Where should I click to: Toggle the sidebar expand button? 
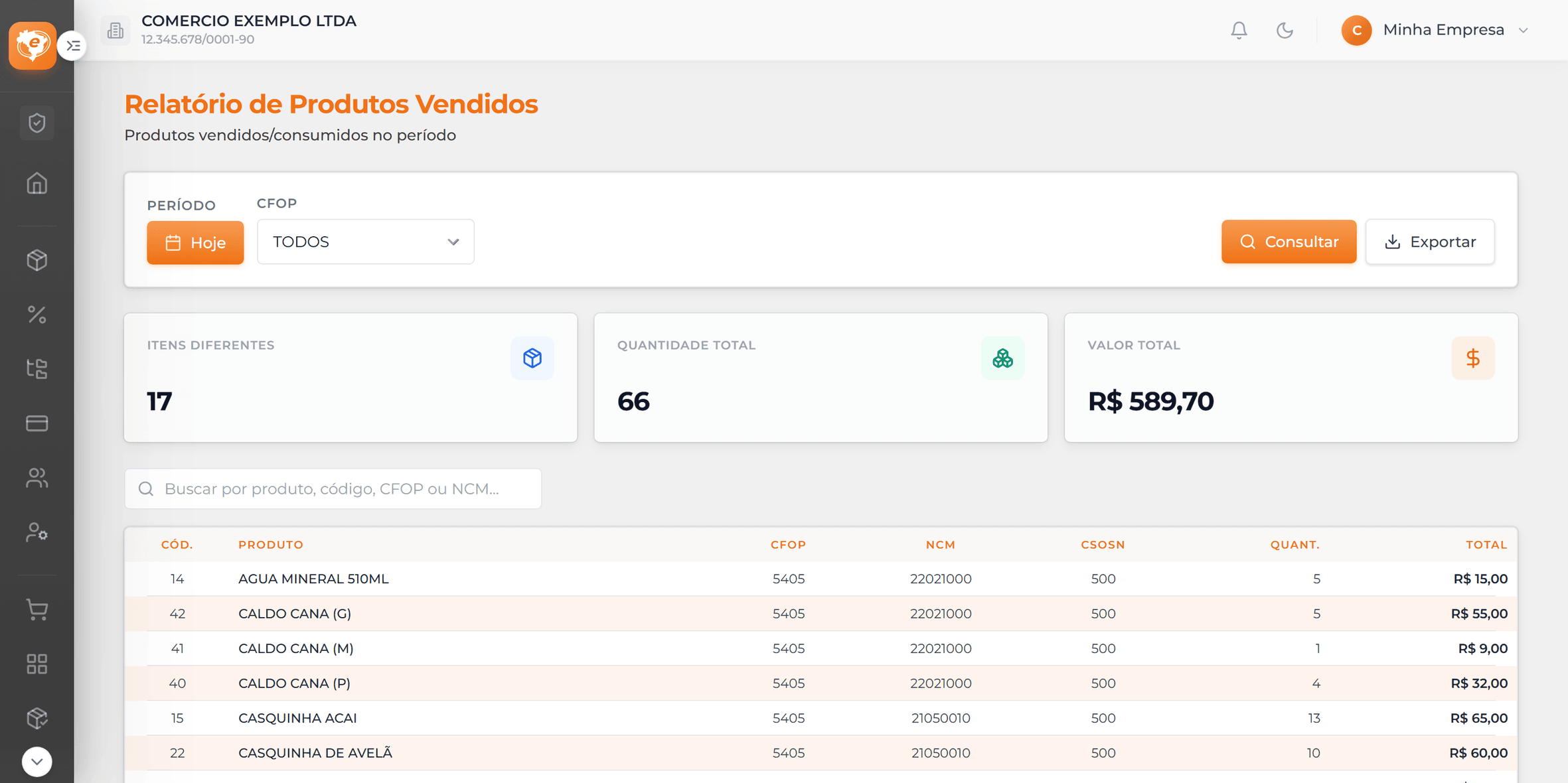click(x=73, y=46)
